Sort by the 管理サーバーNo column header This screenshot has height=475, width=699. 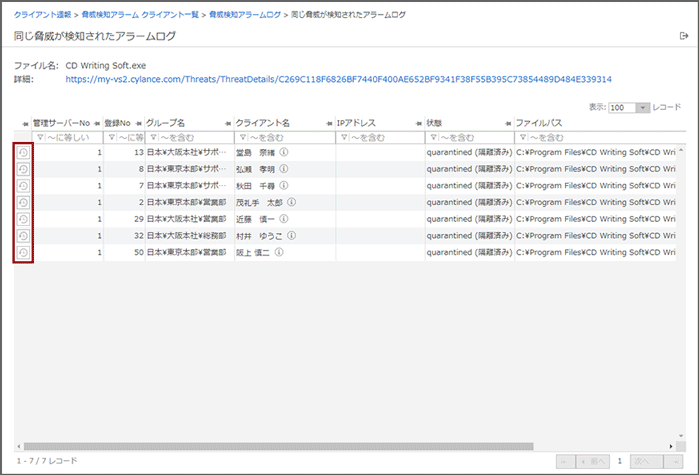(61, 123)
